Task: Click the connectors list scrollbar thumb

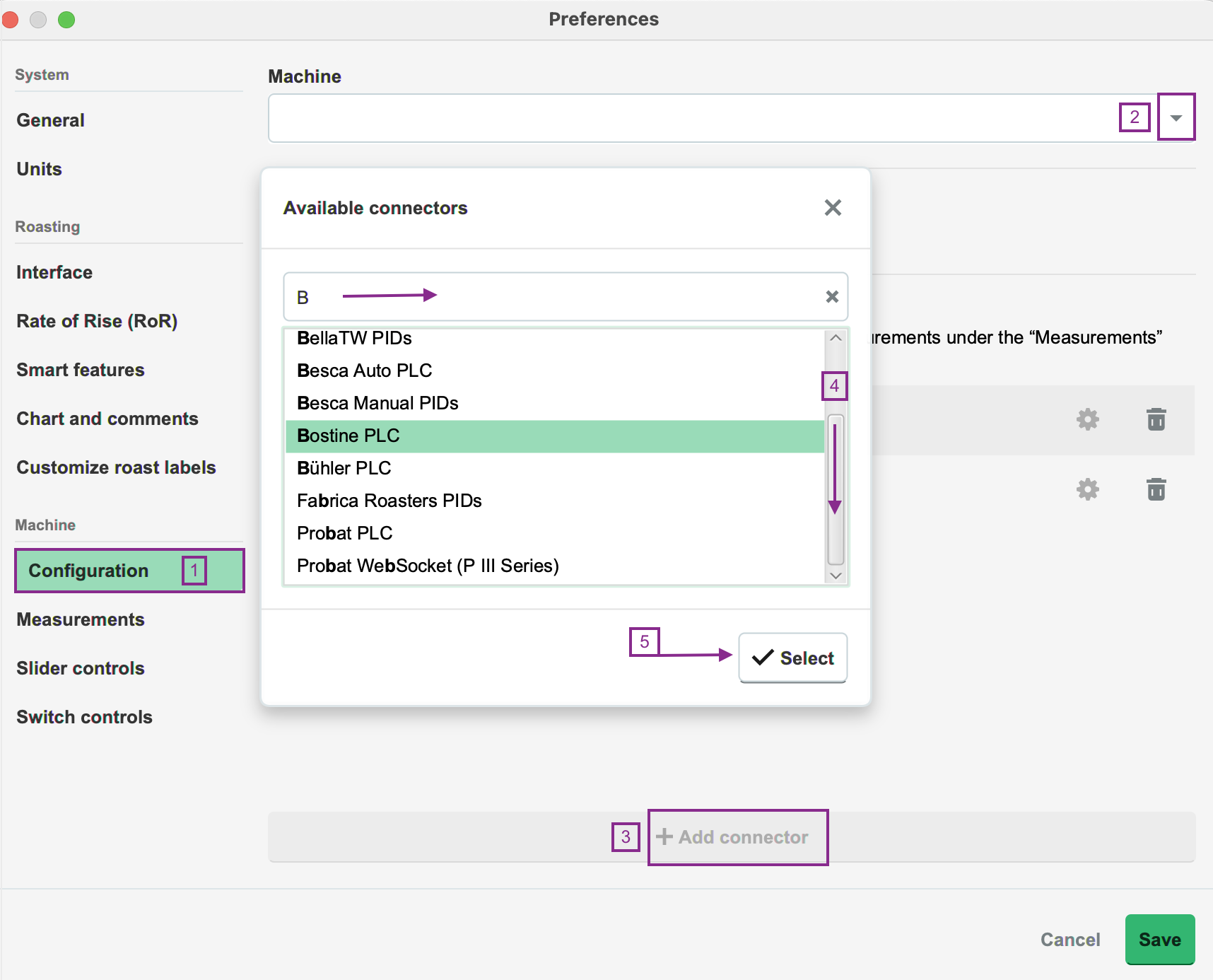Action: (836, 489)
